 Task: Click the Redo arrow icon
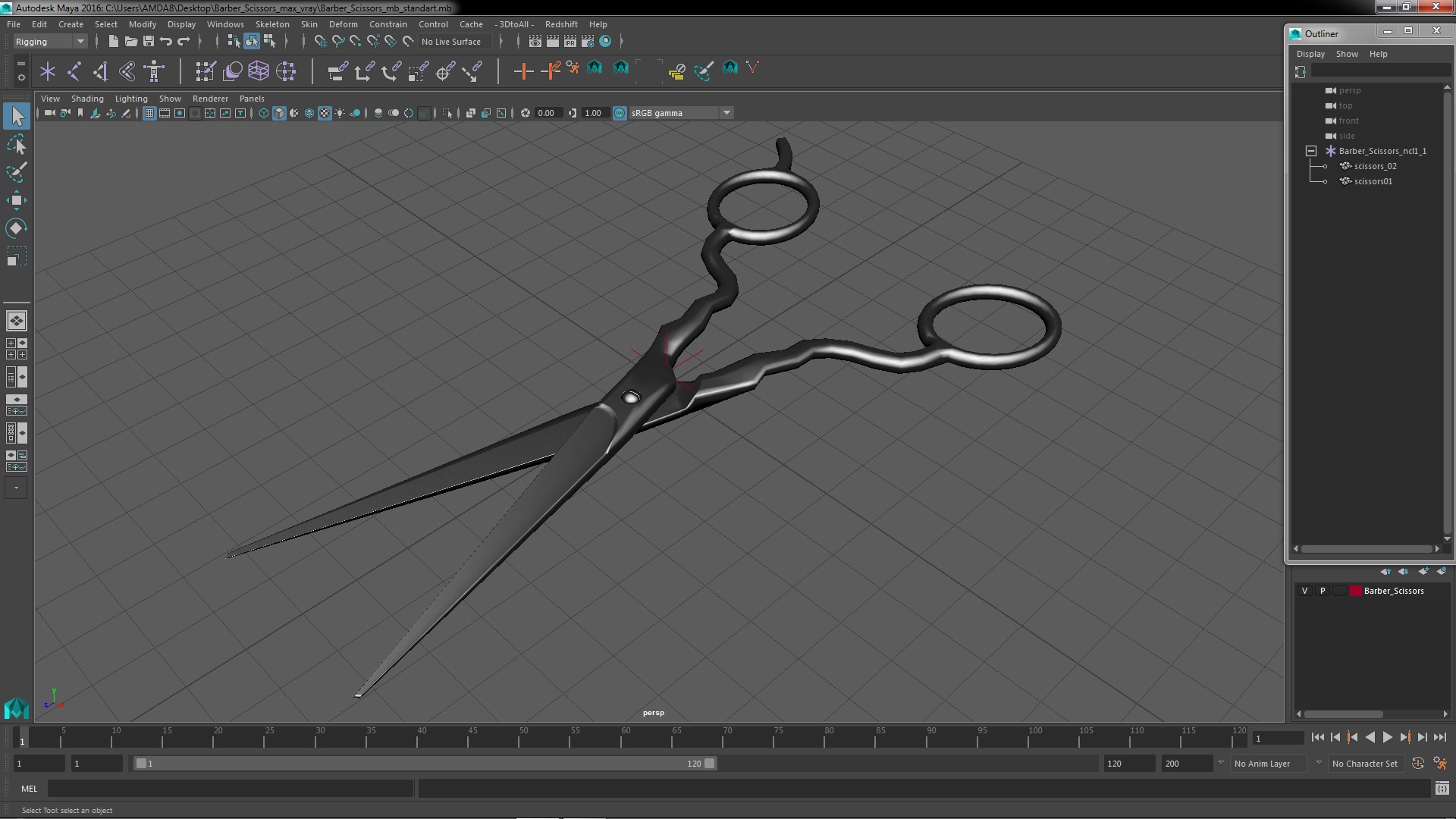tap(184, 41)
